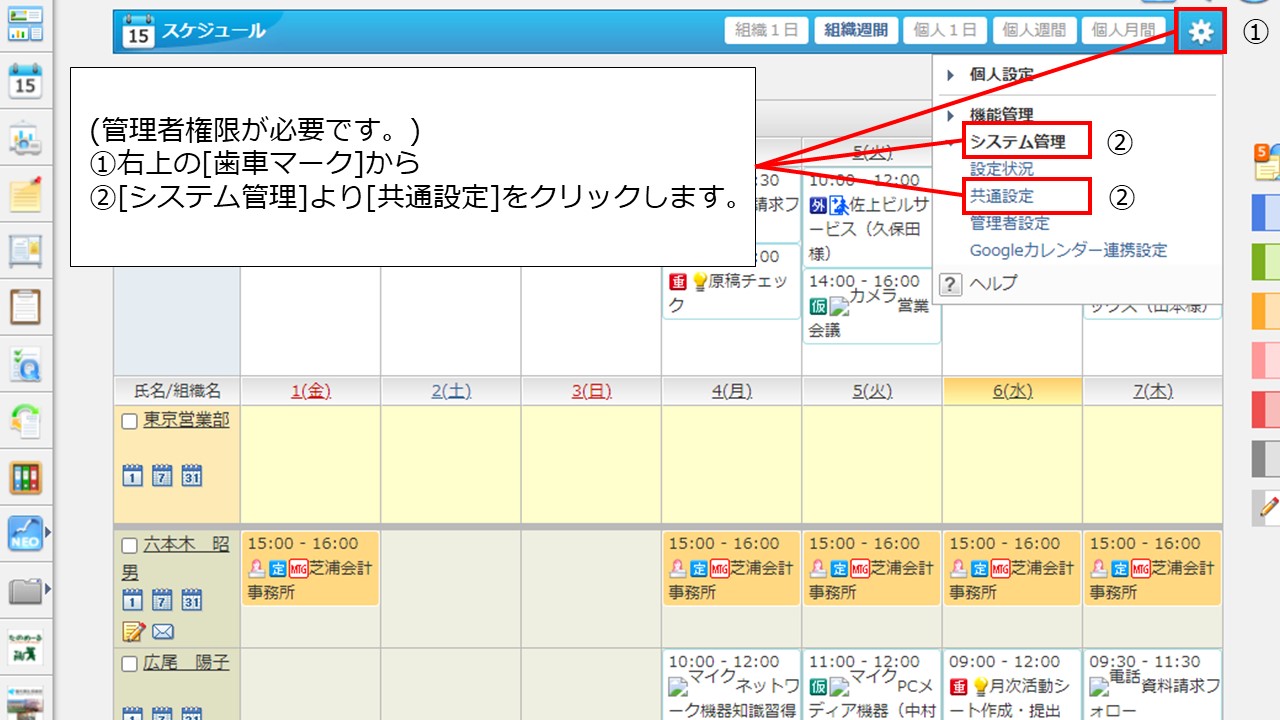The height and width of the screenshot is (720, 1280).
Task: Open 広尾's 09:00 月次活動シート作成 event
Action: tap(1012, 685)
